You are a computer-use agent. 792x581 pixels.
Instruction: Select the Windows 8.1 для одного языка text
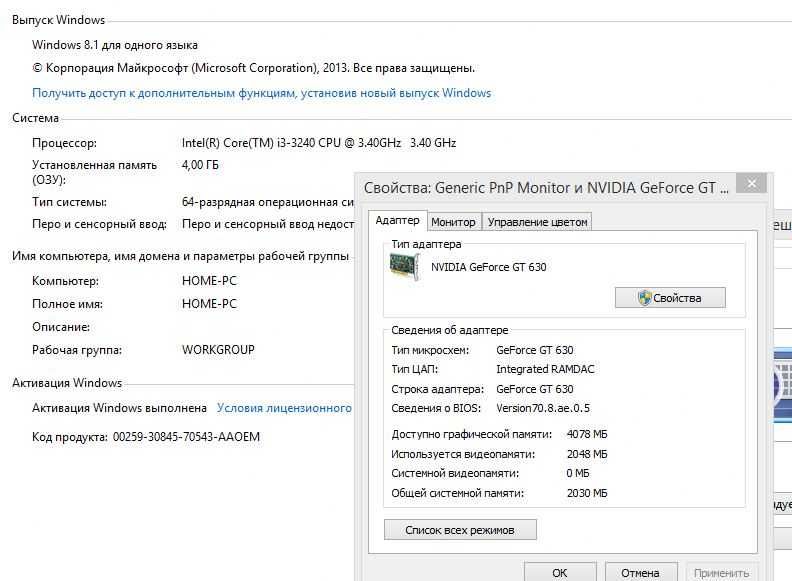click(x=115, y=45)
